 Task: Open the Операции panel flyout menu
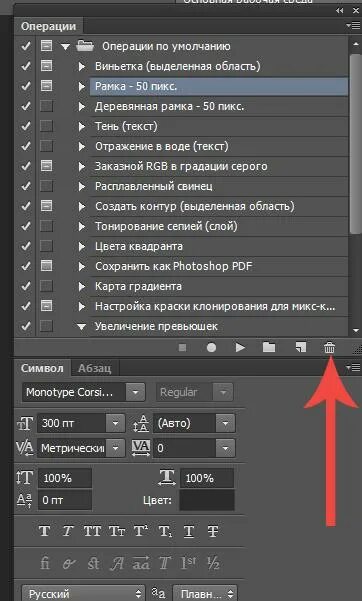tap(354, 26)
